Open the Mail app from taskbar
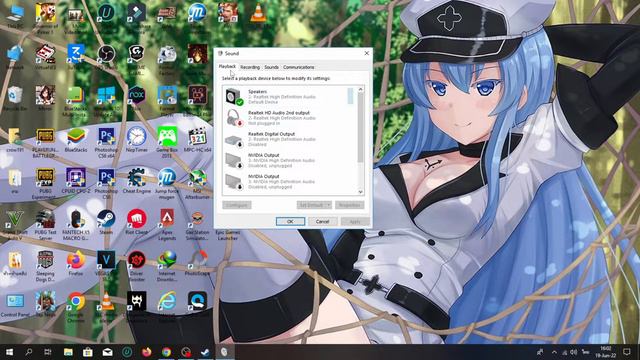The image size is (640, 360). click(x=107, y=352)
